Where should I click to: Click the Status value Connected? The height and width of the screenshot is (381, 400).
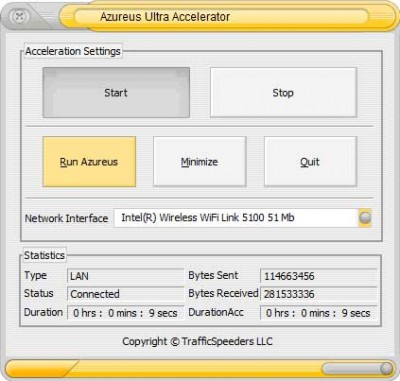click(125, 294)
